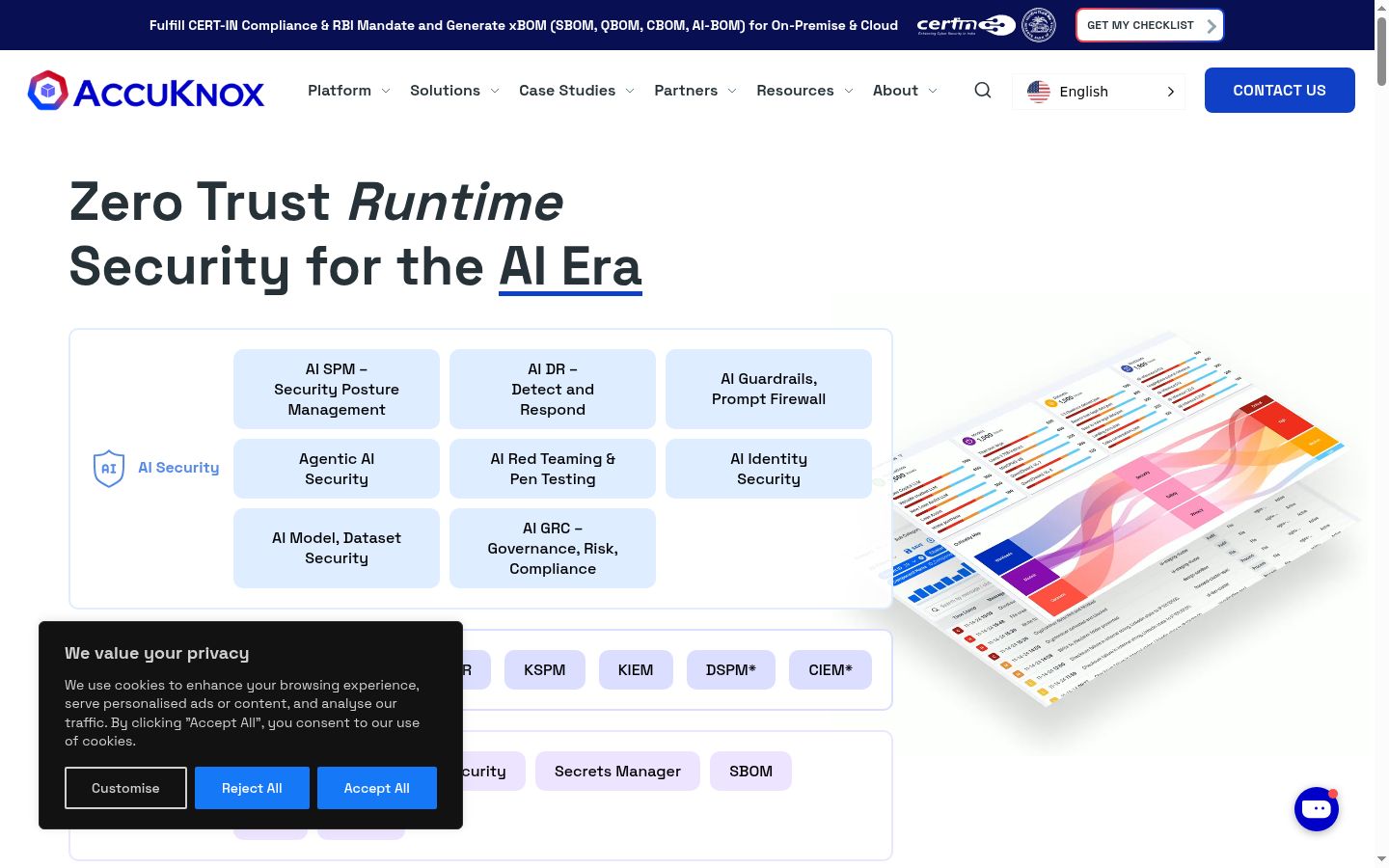Open the Platform menu
Viewport: 1389px width, 868px height.
(340, 91)
